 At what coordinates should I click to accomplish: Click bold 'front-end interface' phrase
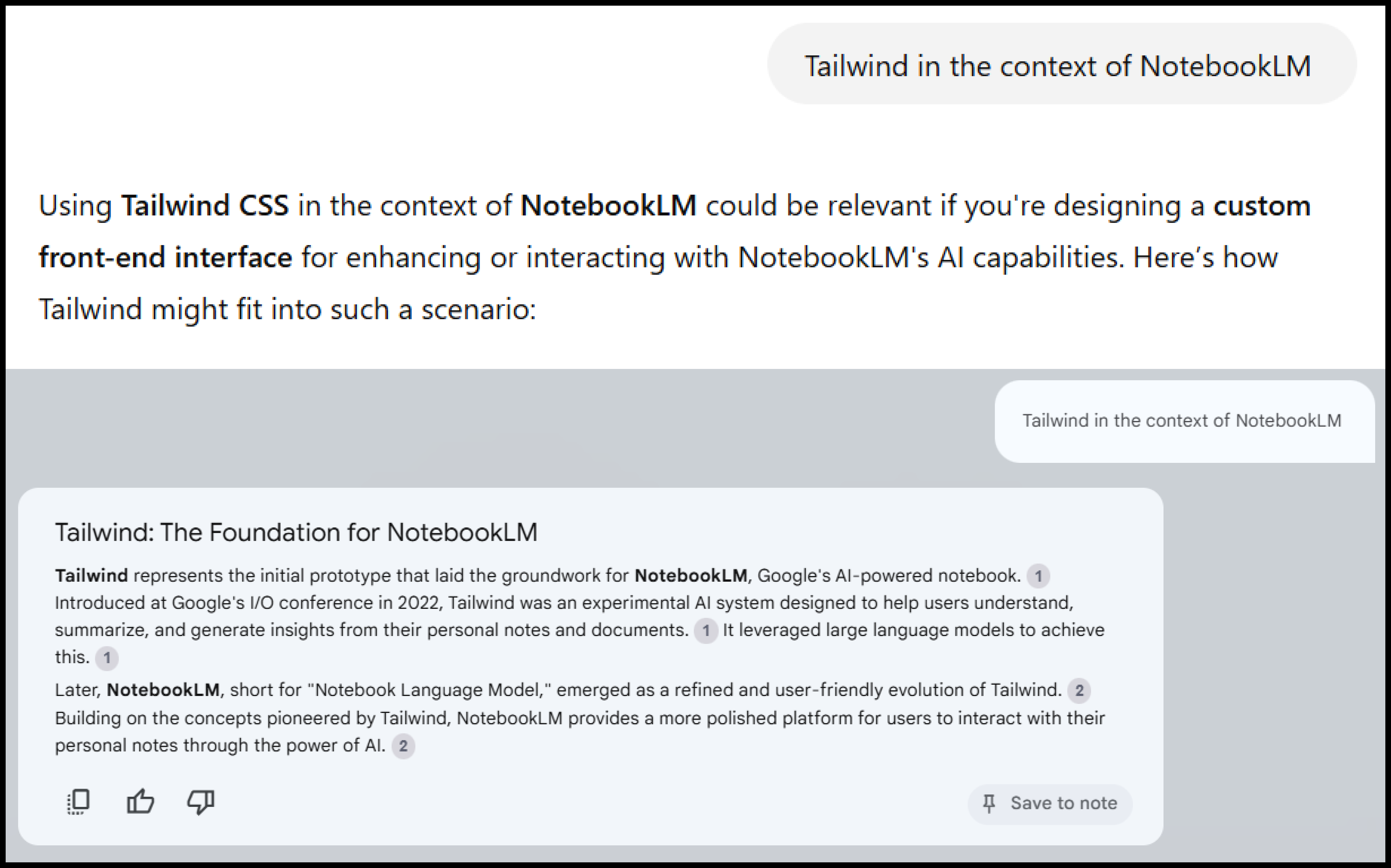point(165,257)
